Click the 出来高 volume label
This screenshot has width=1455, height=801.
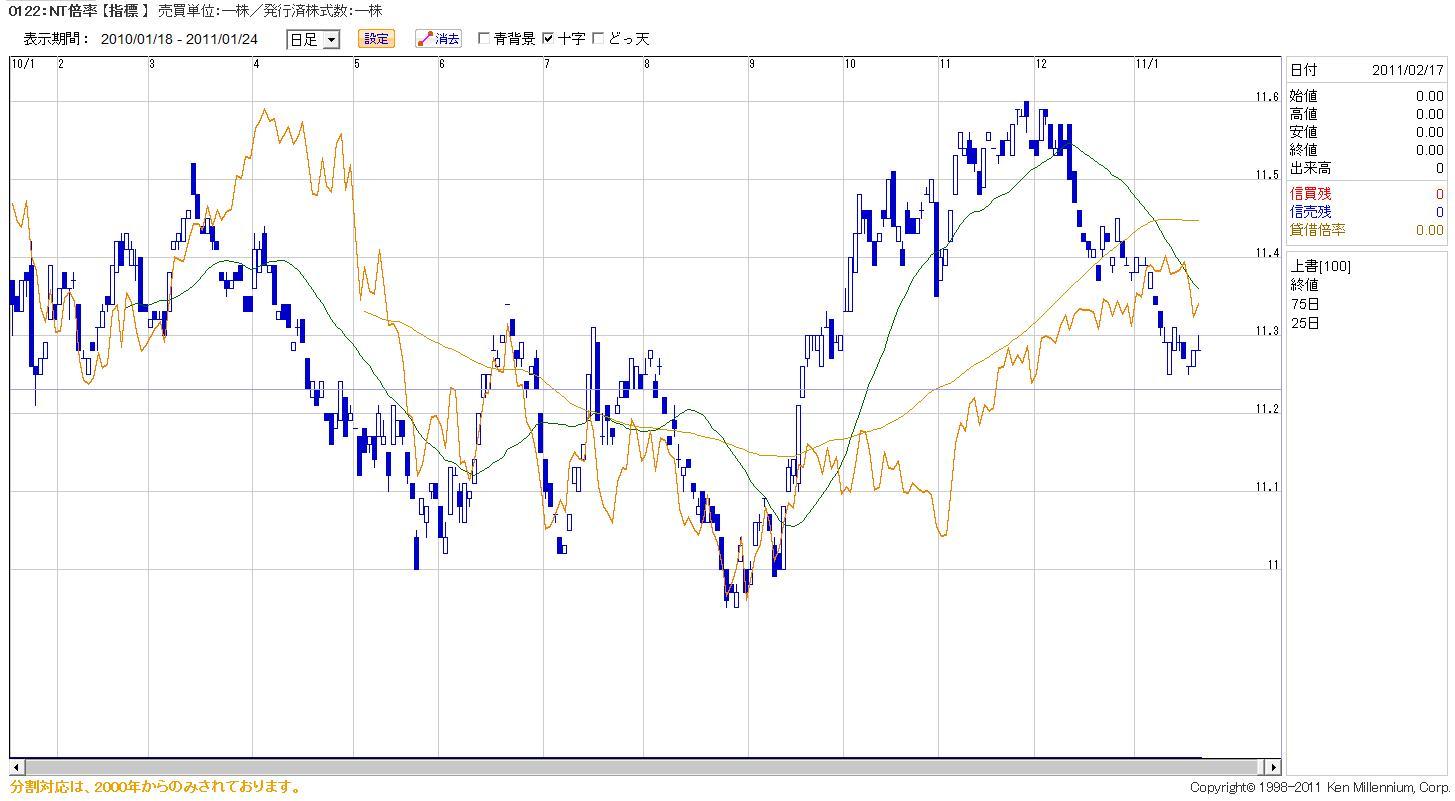pyautogui.click(x=1310, y=168)
